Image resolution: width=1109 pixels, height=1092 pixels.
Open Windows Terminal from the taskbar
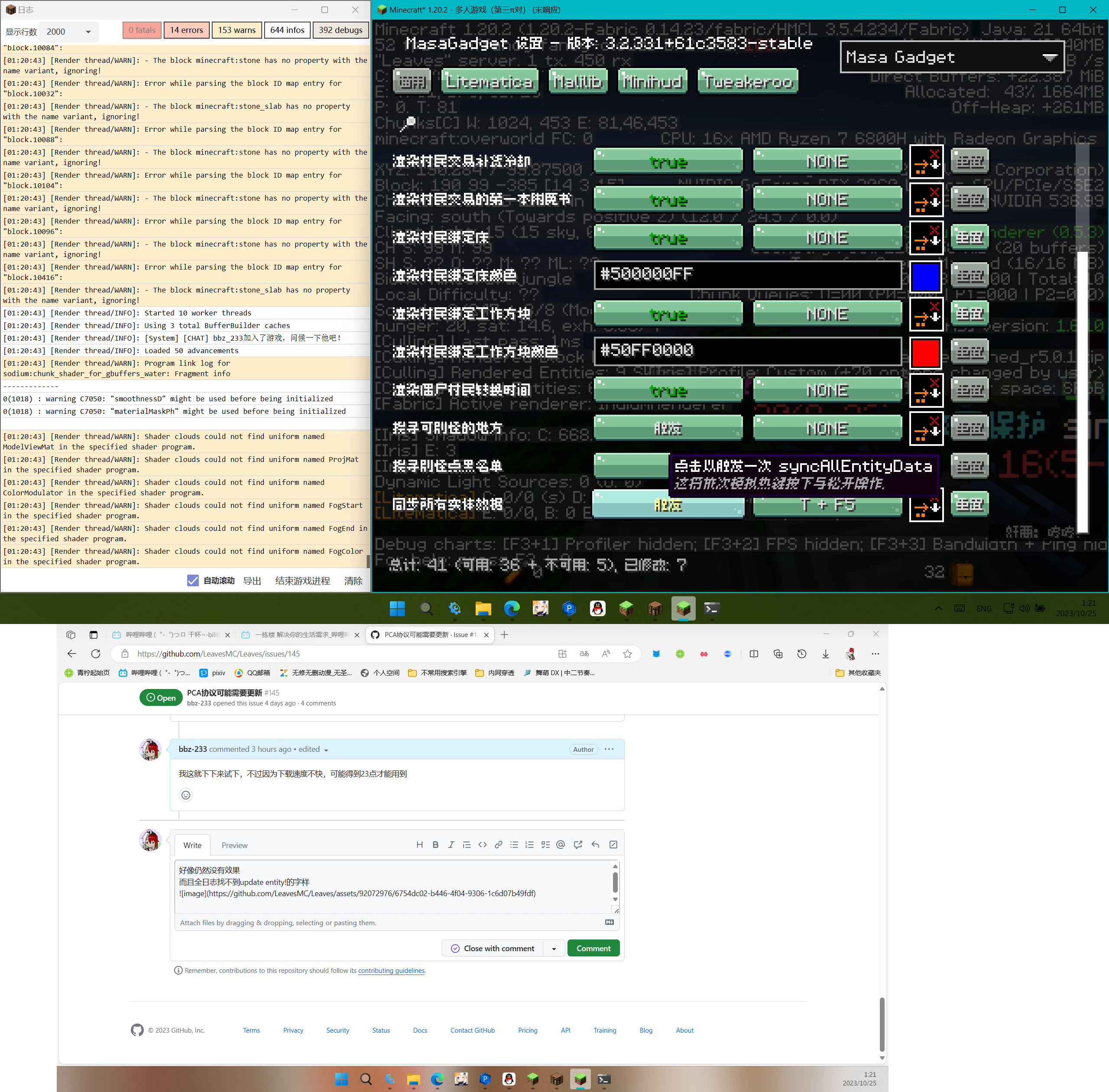(x=712, y=608)
